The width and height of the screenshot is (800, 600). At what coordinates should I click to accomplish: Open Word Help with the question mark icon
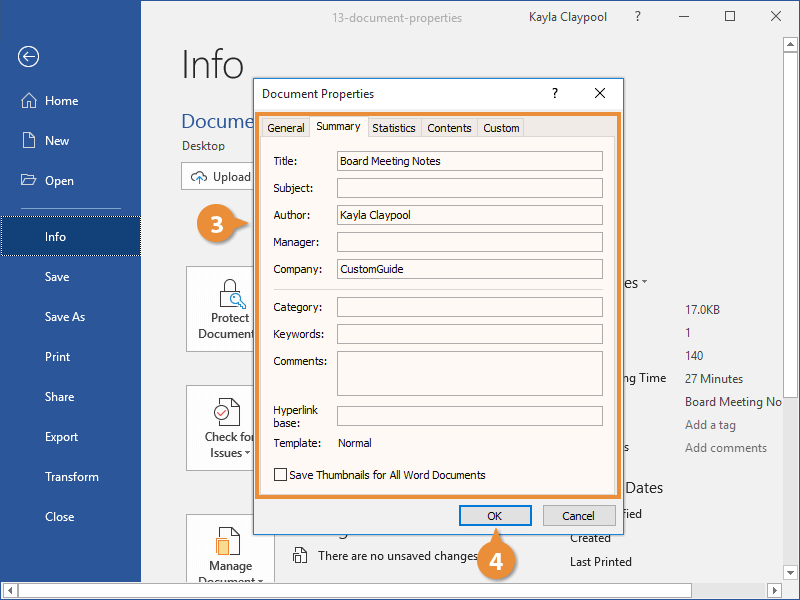click(637, 17)
